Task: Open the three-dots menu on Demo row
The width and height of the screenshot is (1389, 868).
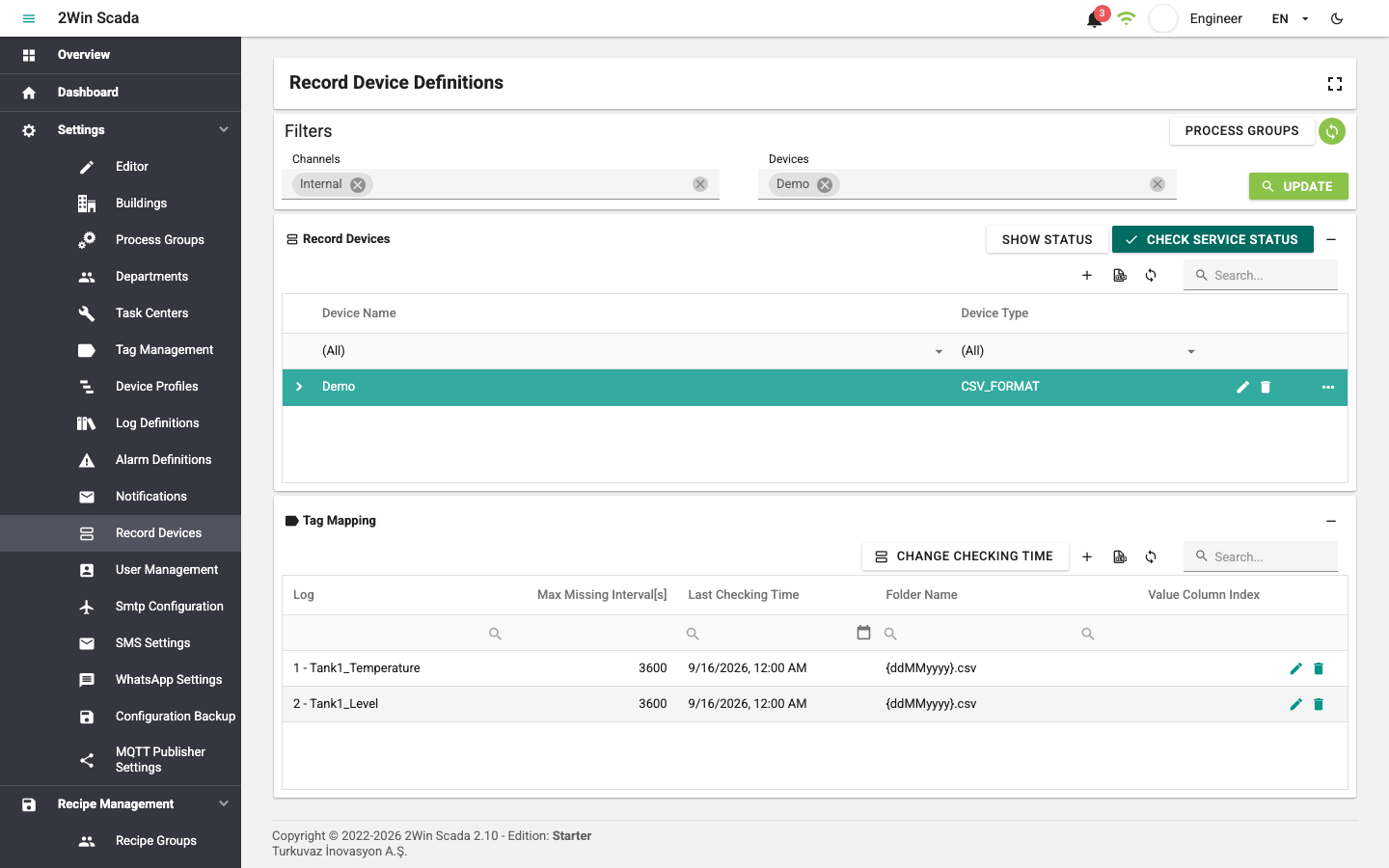Action: pyautogui.click(x=1328, y=387)
